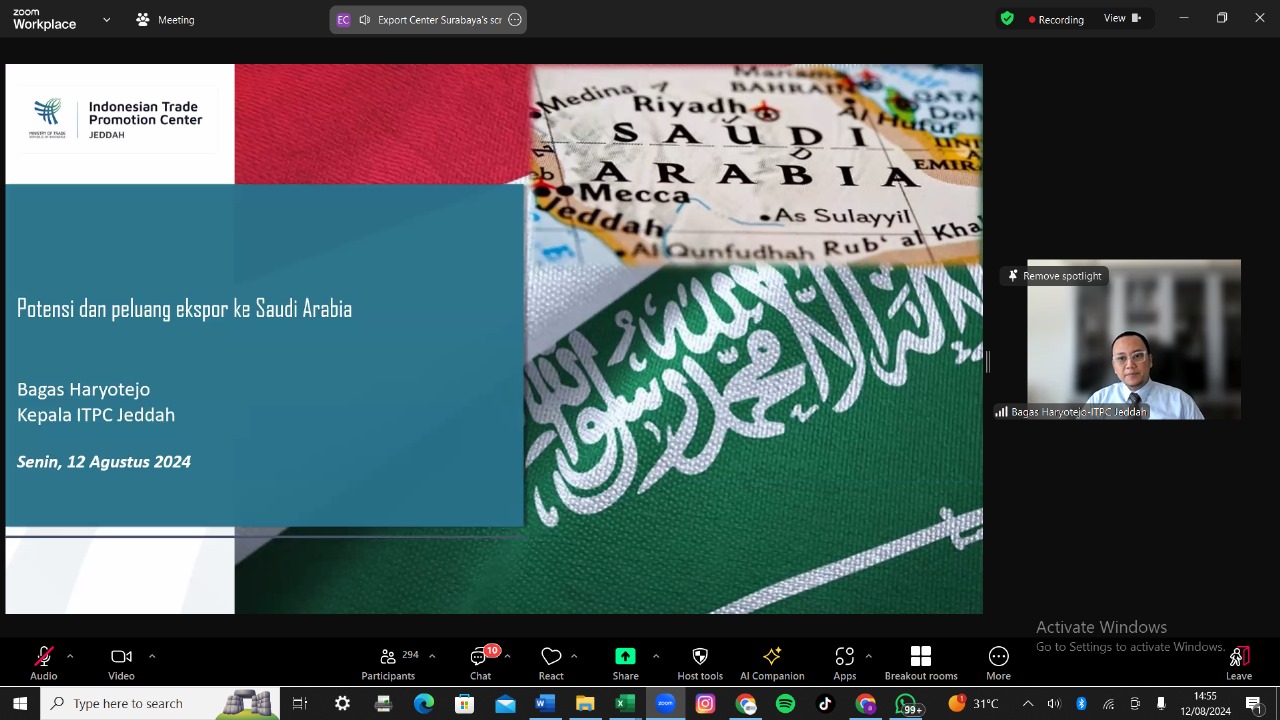Expand the React options caret

pos(574,656)
